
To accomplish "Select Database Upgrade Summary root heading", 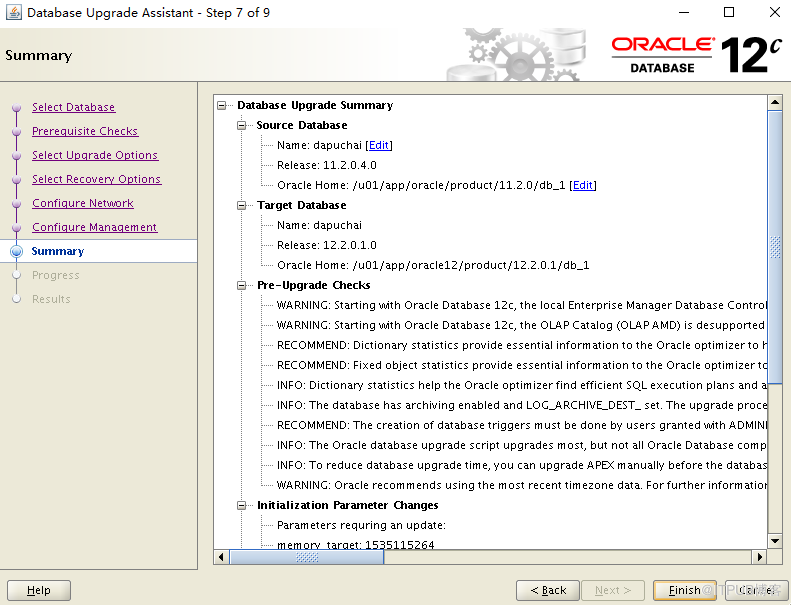I will coord(315,105).
